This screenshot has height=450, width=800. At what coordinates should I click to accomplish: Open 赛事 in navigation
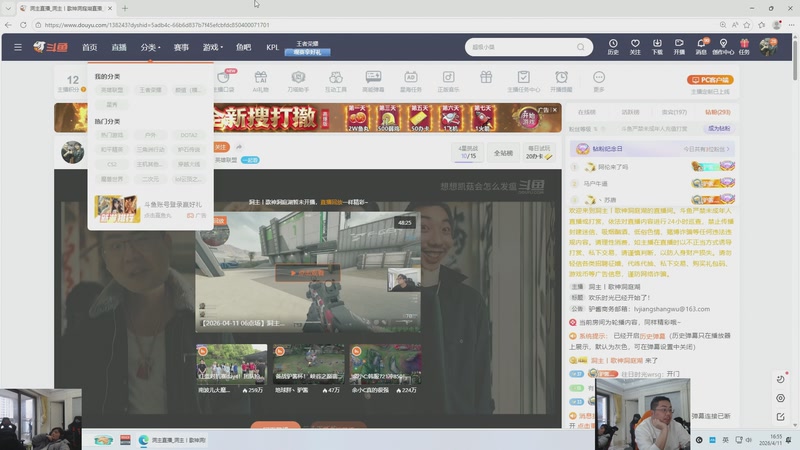[181, 47]
